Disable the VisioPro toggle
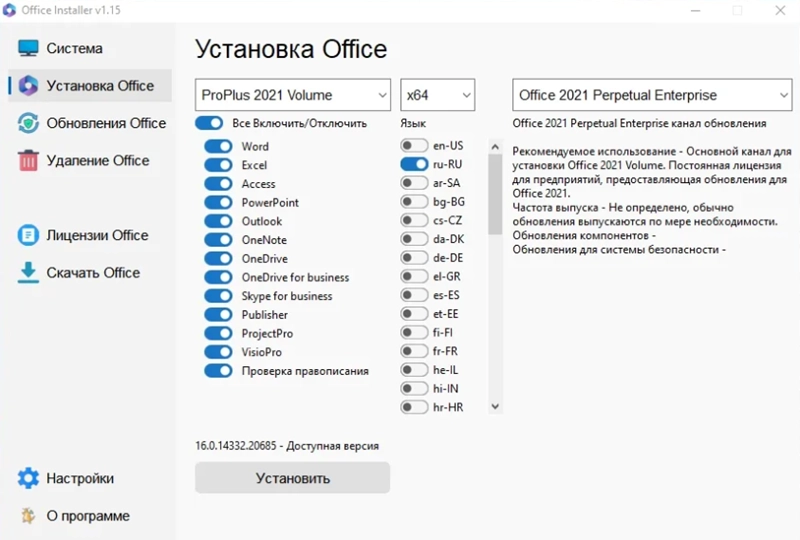Screen dimensions: 800x540 click(218, 352)
